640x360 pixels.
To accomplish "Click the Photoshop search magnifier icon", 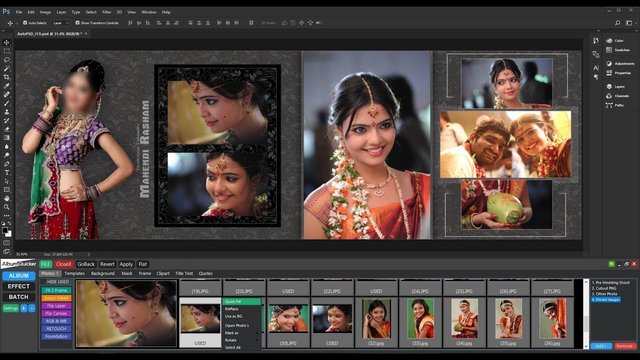I will point(618,23).
